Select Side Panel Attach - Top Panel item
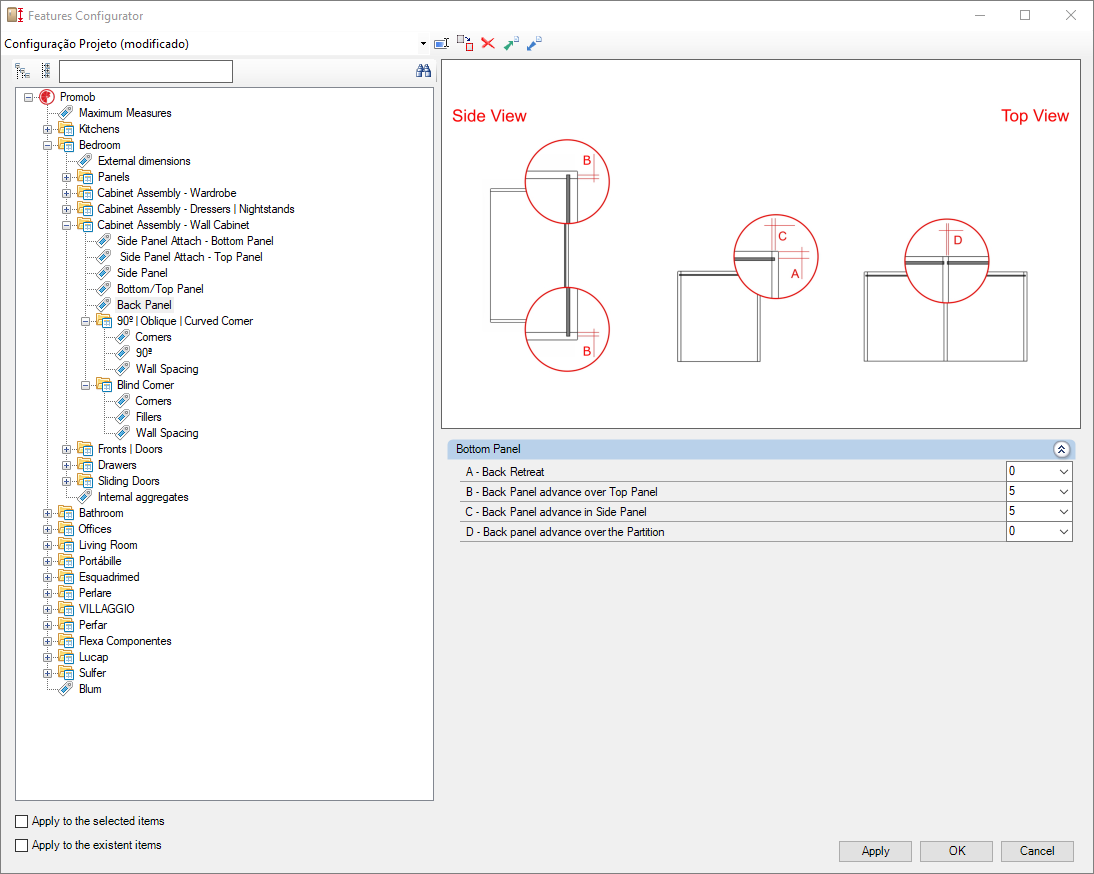The image size is (1094, 874). [x=191, y=257]
